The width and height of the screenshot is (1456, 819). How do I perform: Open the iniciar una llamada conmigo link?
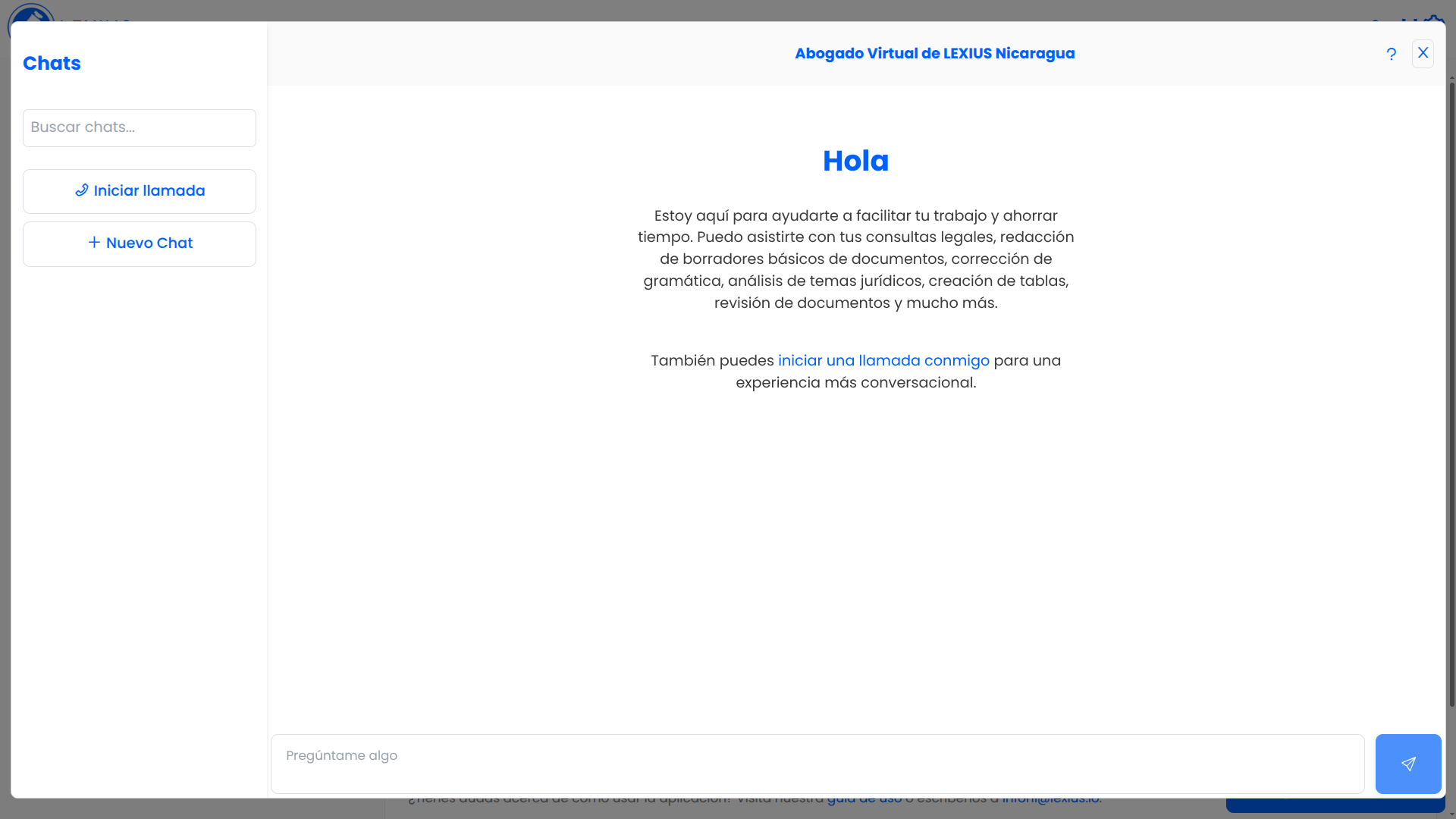click(883, 360)
